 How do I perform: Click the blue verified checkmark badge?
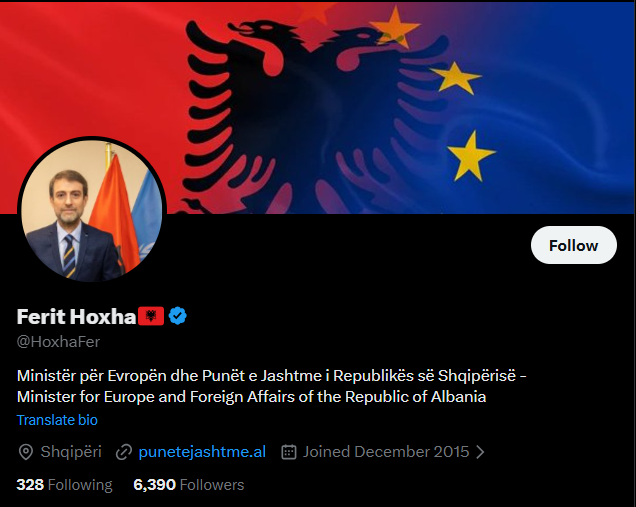pyautogui.click(x=178, y=316)
